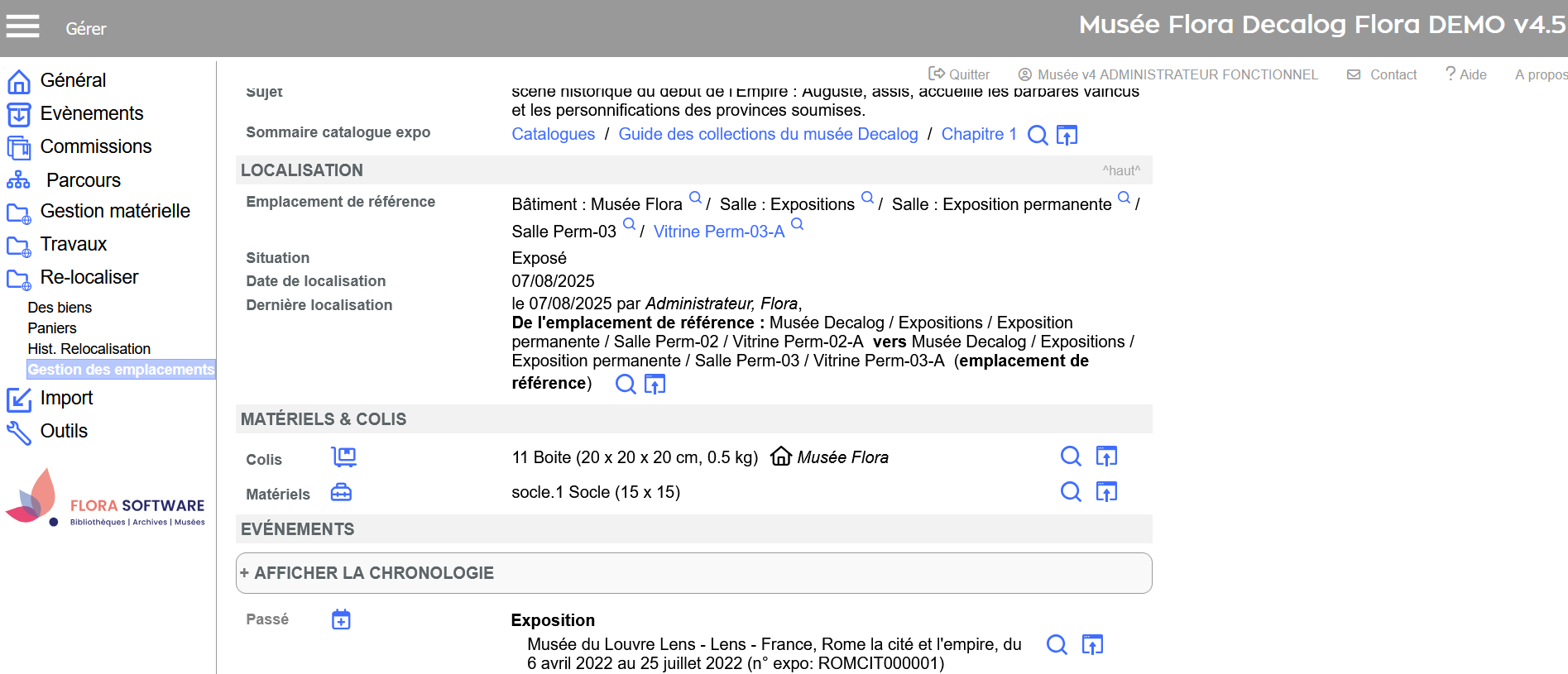The width and height of the screenshot is (1568, 674).
Task: Open Chapitre 1 in new window icon
Action: [1067, 135]
